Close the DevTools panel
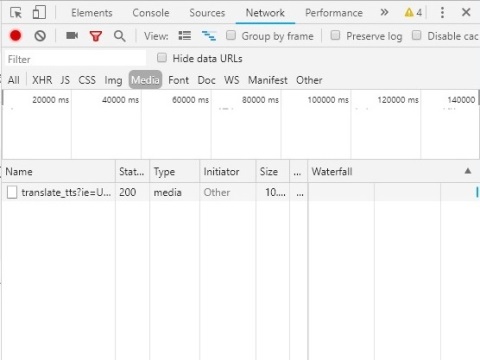Viewport: 480px width, 360px height. point(466,12)
